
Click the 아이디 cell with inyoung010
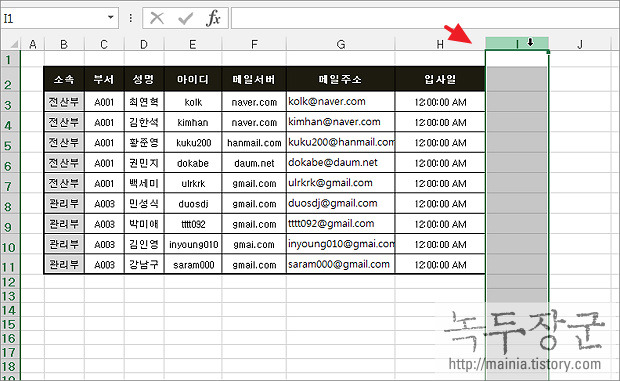point(193,244)
